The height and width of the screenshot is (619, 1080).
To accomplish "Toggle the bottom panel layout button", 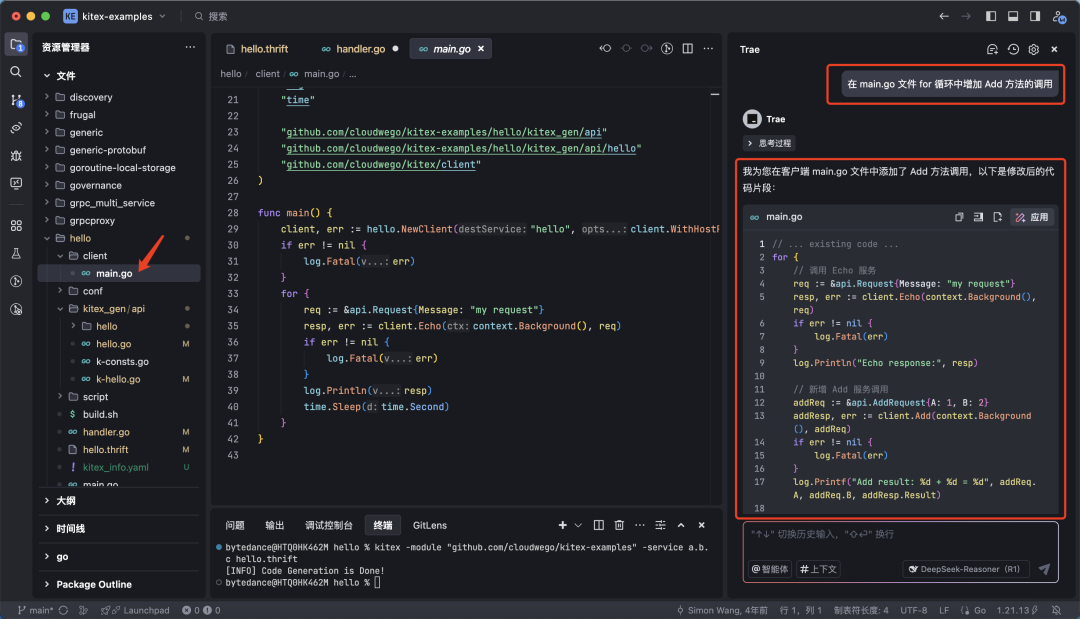I will click(x=1013, y=16).
